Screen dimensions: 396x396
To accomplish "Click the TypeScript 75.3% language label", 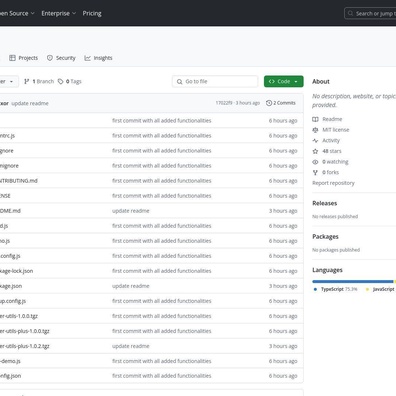I will pyautogui.click(x=339, y=289).
